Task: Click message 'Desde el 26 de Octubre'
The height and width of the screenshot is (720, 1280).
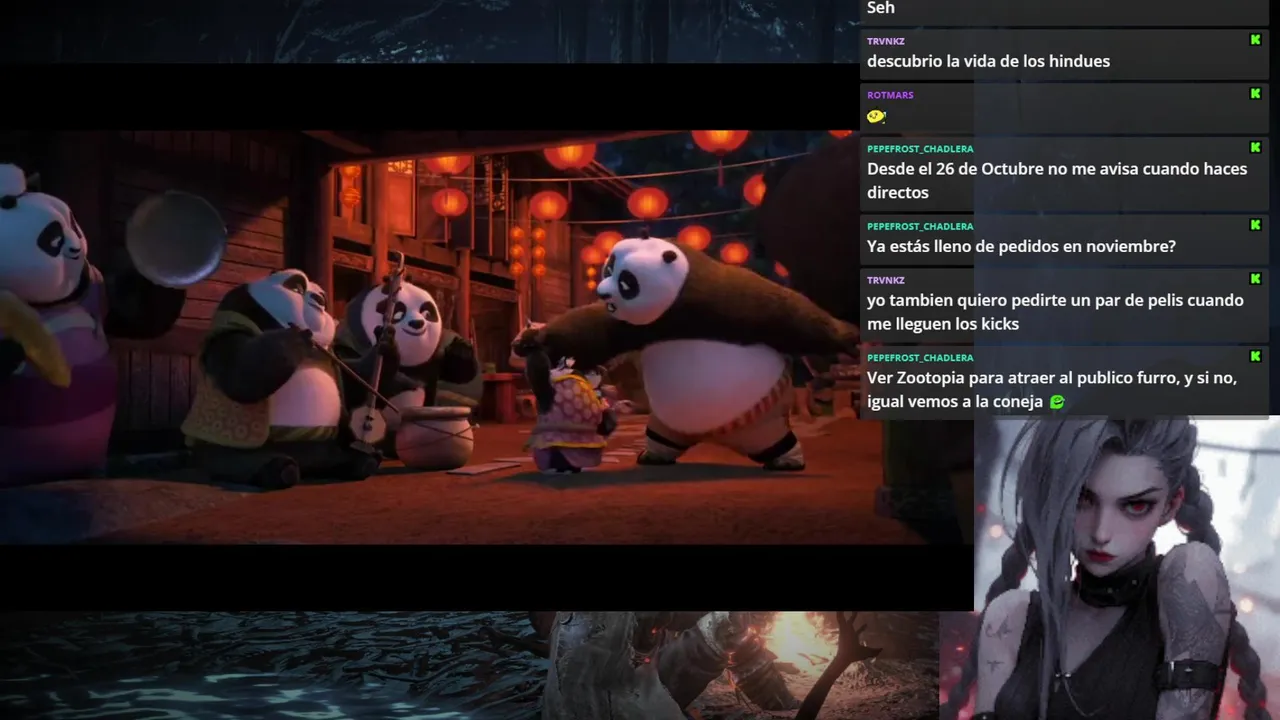Action: click(1057, 180)
